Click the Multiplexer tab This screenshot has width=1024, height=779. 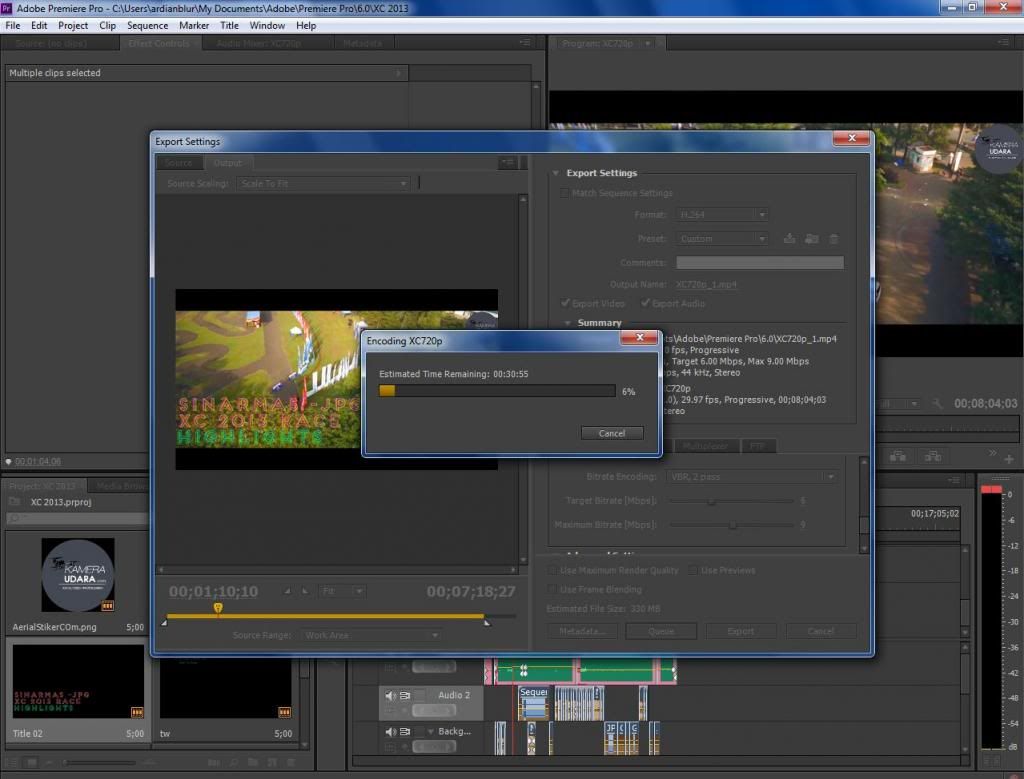point(705,446)
